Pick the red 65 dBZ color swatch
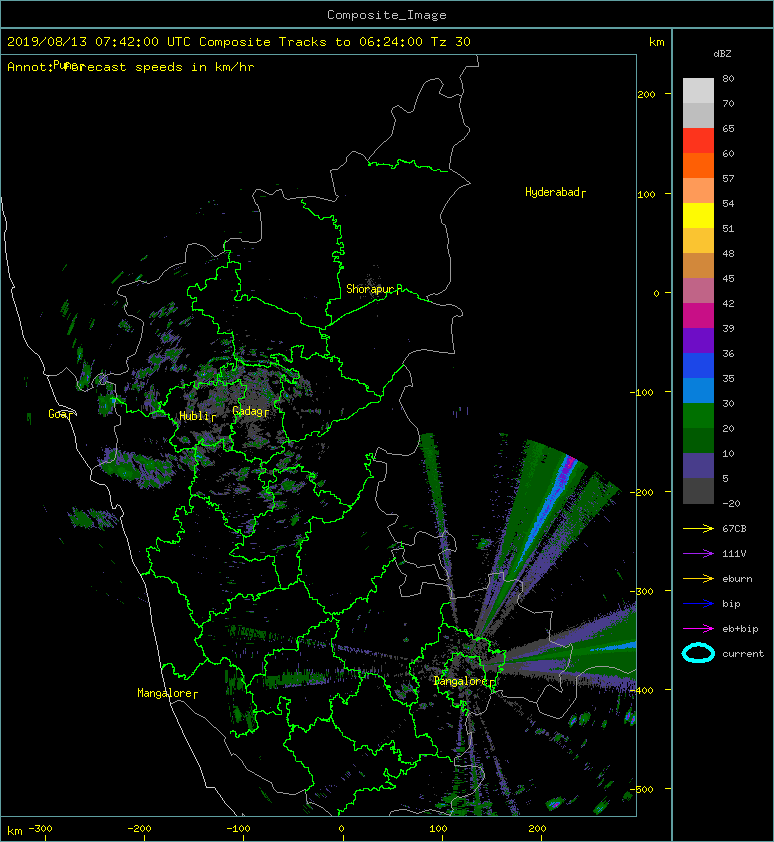Image resolution: width=774 pixels, height=842 pixels. click(x=698, y=141)
